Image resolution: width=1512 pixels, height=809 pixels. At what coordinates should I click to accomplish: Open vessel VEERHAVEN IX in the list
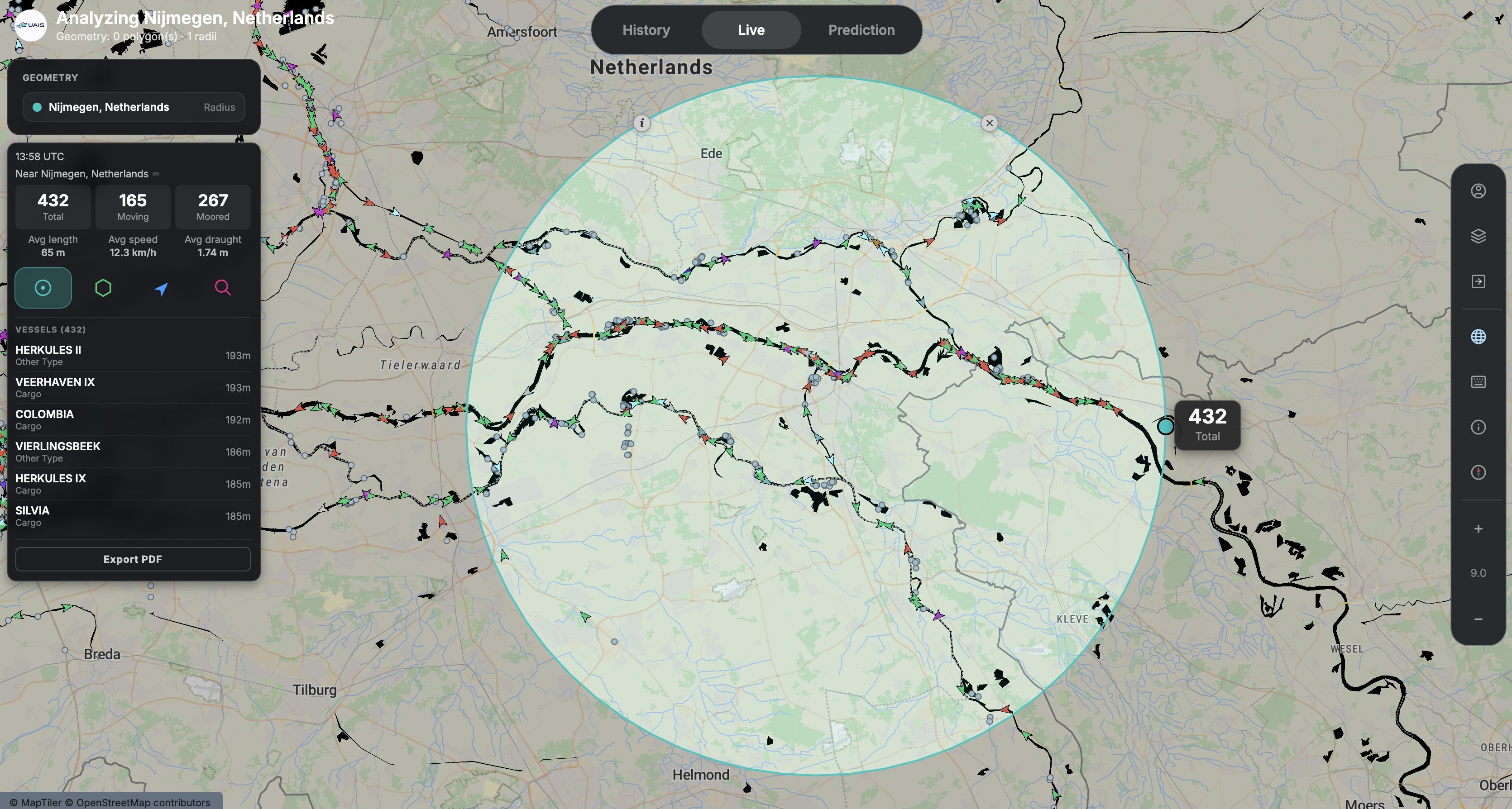tap(133, 388)
